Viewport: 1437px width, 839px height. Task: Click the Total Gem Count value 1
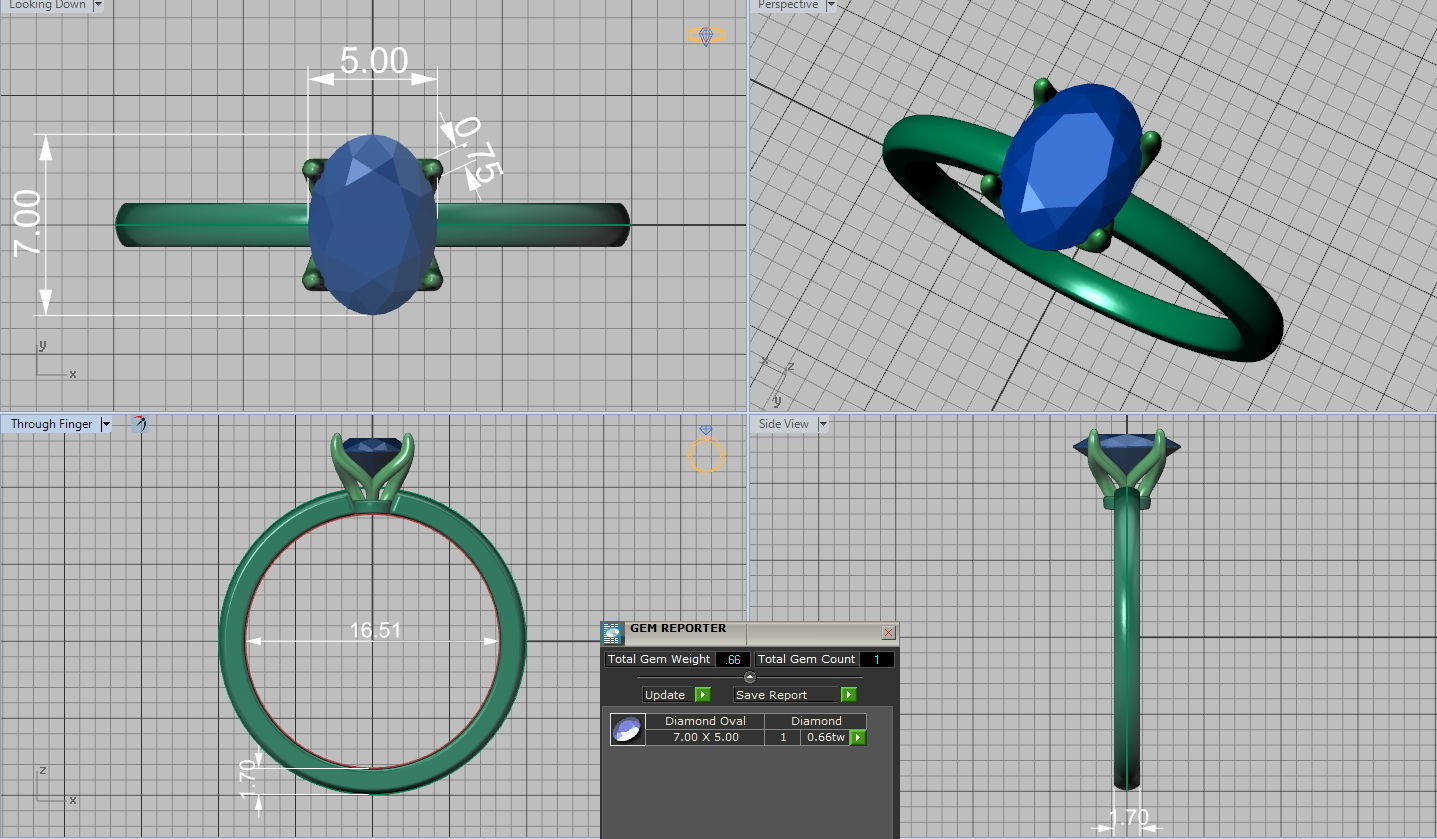876,659
